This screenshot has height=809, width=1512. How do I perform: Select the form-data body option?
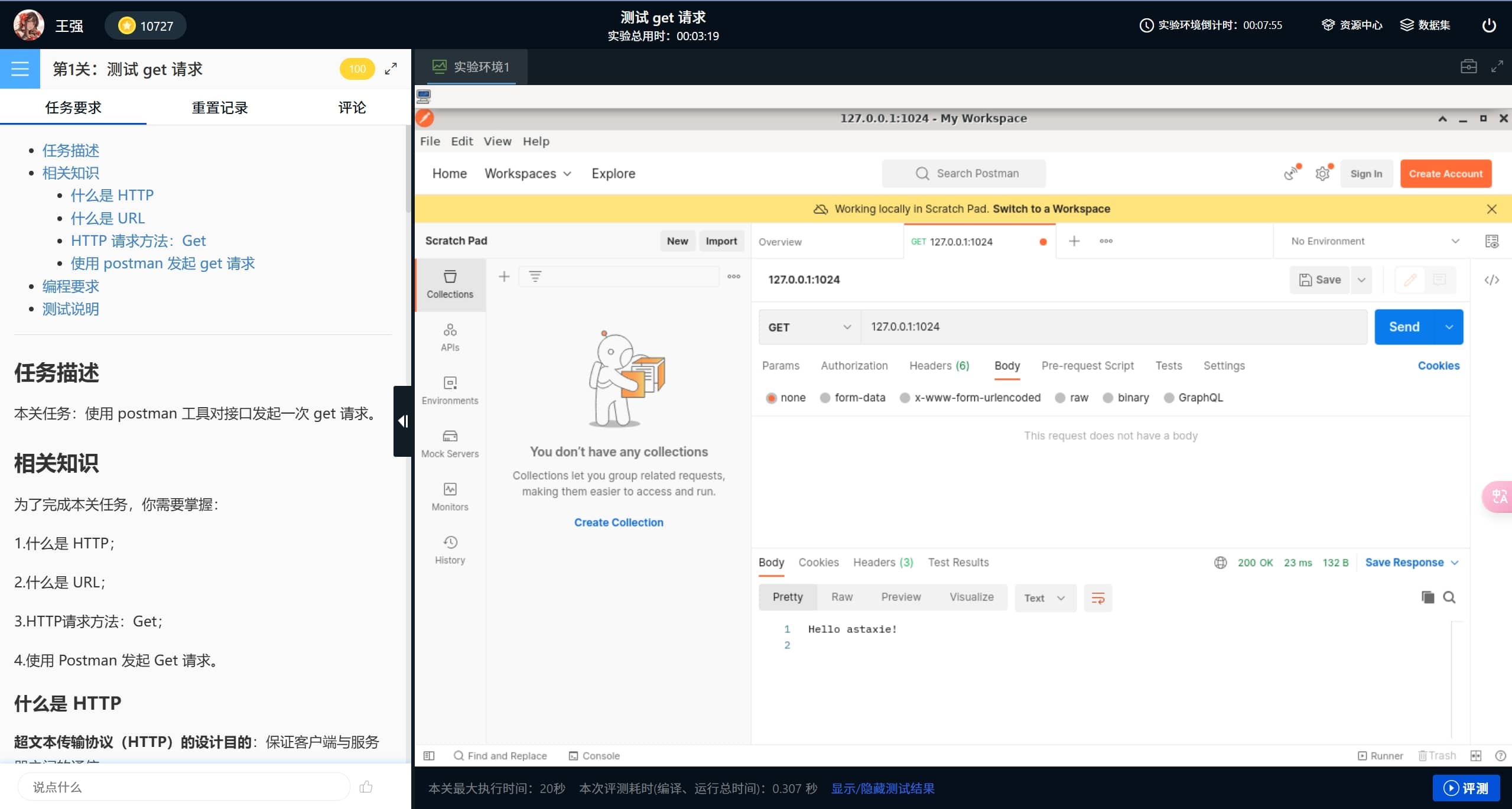click(825, 398)
